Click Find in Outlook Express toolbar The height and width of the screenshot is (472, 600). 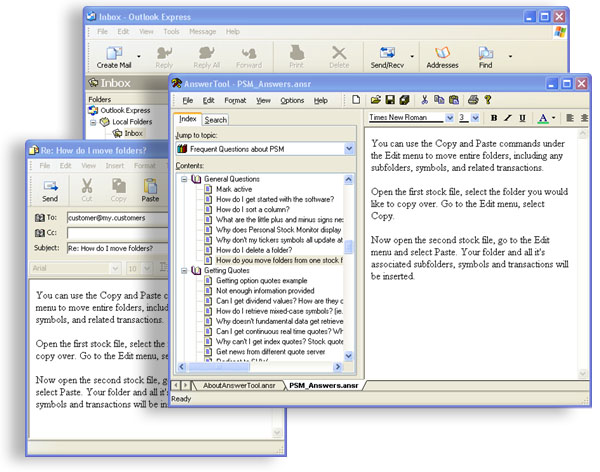(485, 57)
